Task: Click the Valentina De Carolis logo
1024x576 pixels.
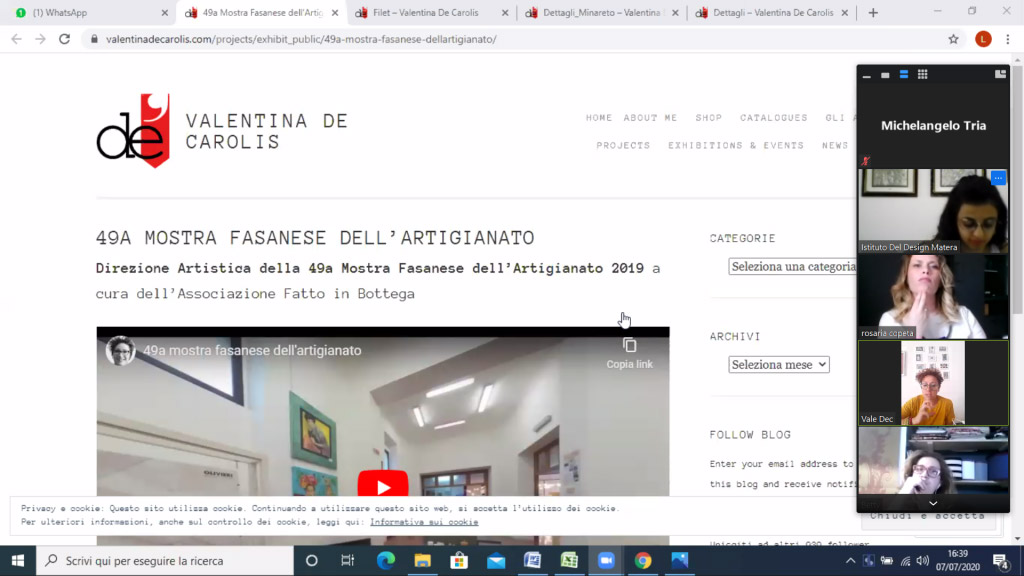Action: pyautogui.click(x=133, y=130)
